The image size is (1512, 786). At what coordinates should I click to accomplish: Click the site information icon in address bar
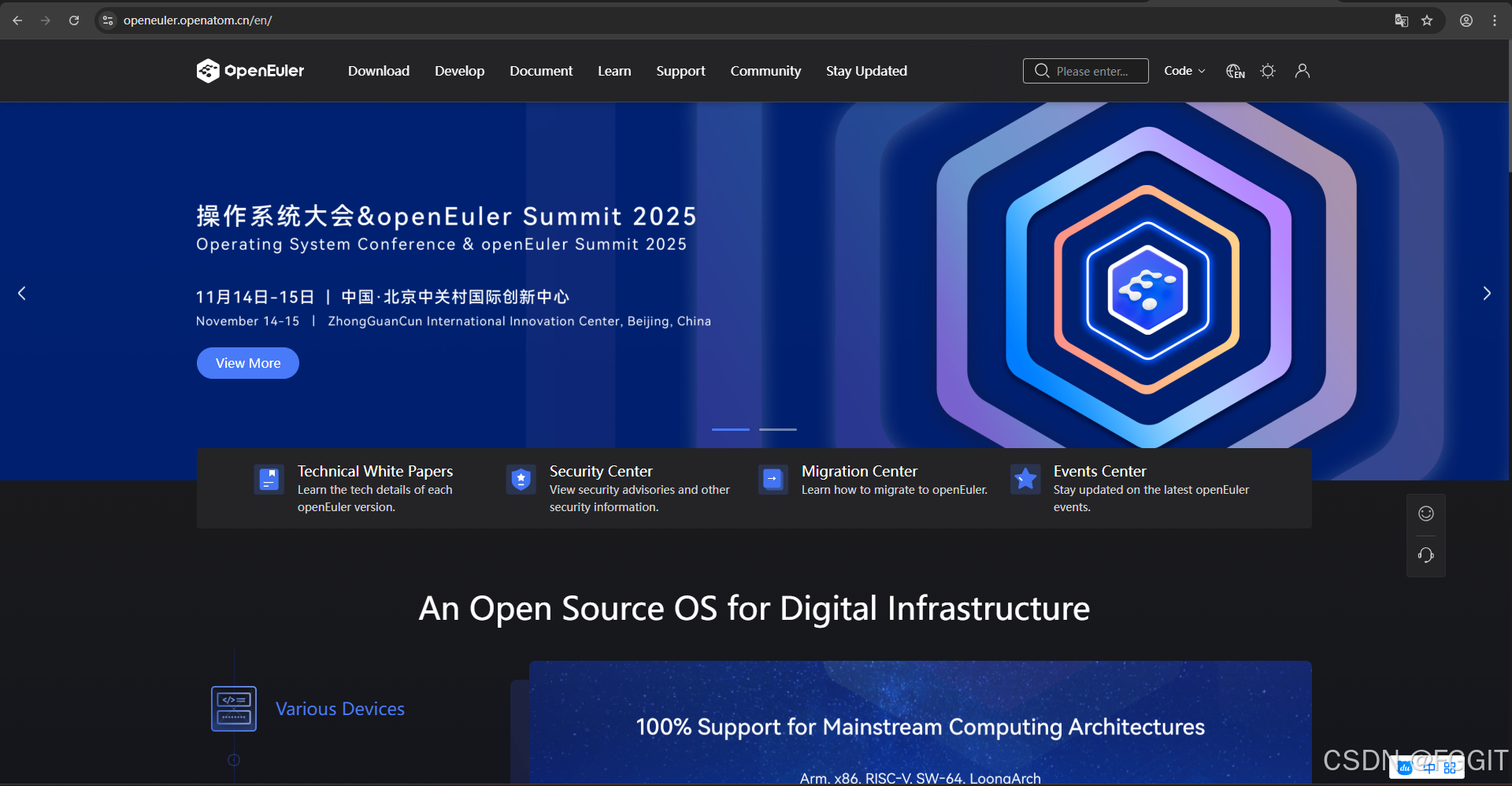[109, 20]
